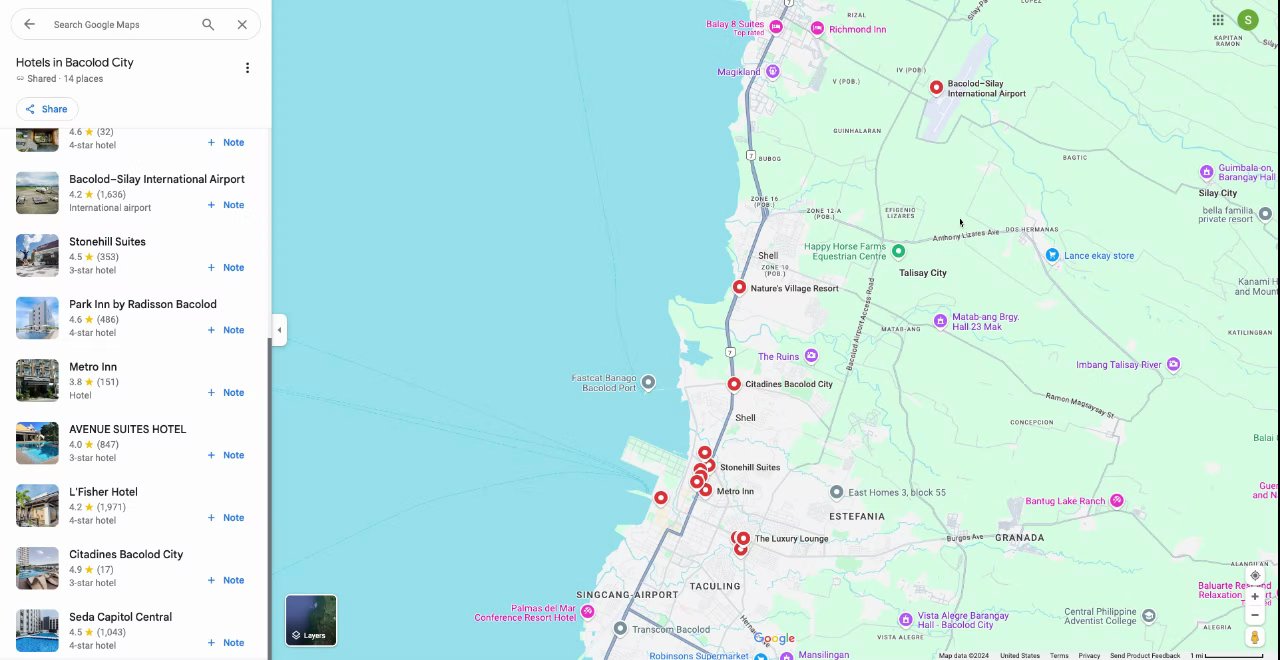Viewport: 1280px width, 660px height.
Task: Select the Nature's Village Resort red marker
Action: pyautogui.click(x=739, y=287)
